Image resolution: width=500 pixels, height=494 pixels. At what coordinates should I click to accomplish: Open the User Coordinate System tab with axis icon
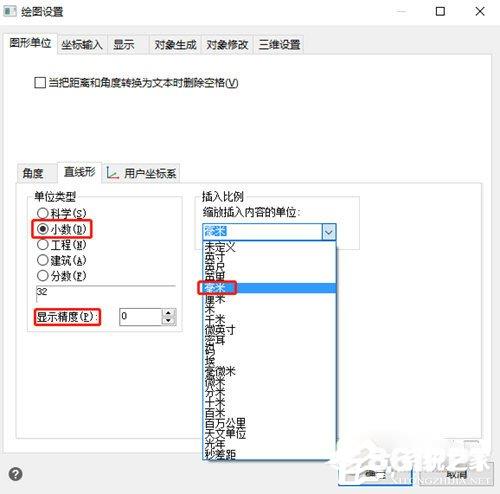(141, 173)
